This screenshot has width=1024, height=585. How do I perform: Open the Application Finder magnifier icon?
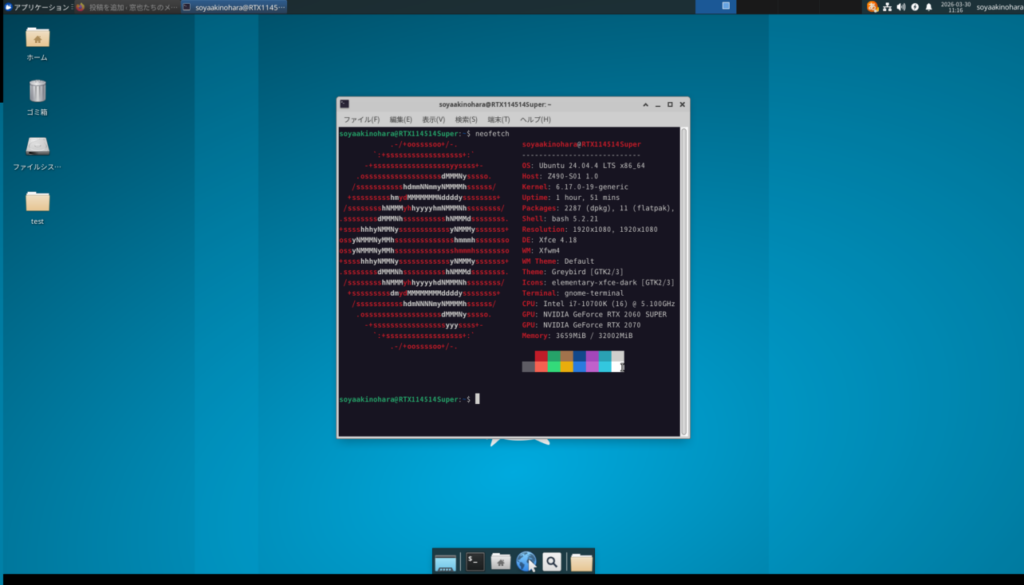552,562
